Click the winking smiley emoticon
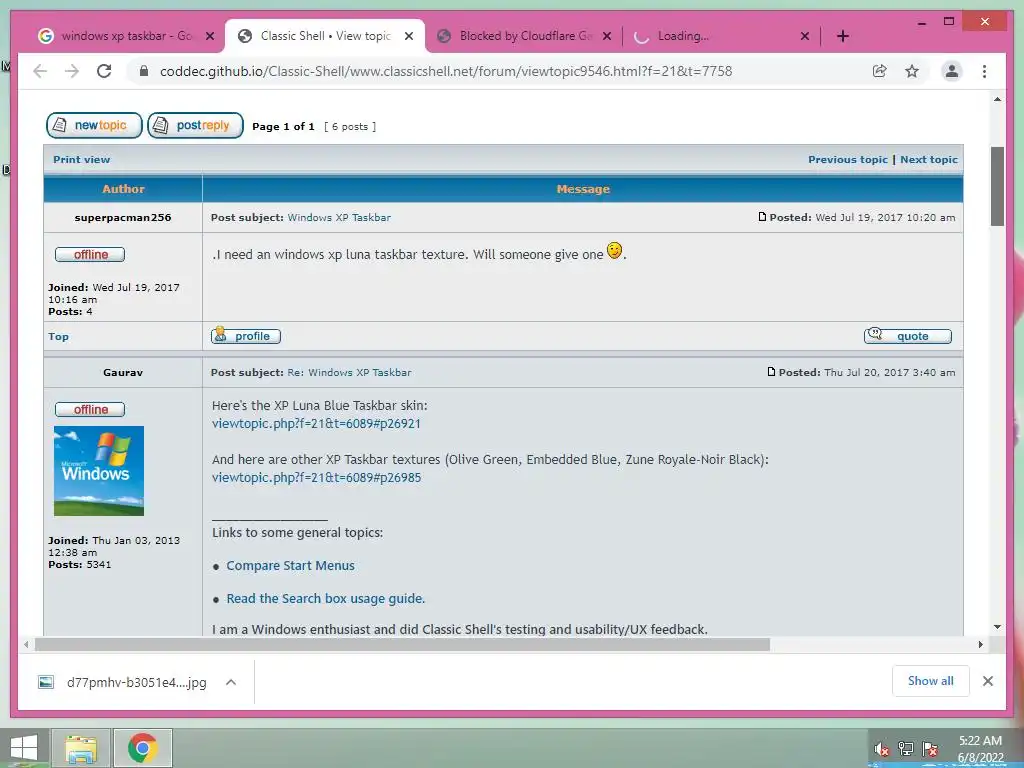The height and width of the screenshot is (768, 1024). tap(614, 250)
